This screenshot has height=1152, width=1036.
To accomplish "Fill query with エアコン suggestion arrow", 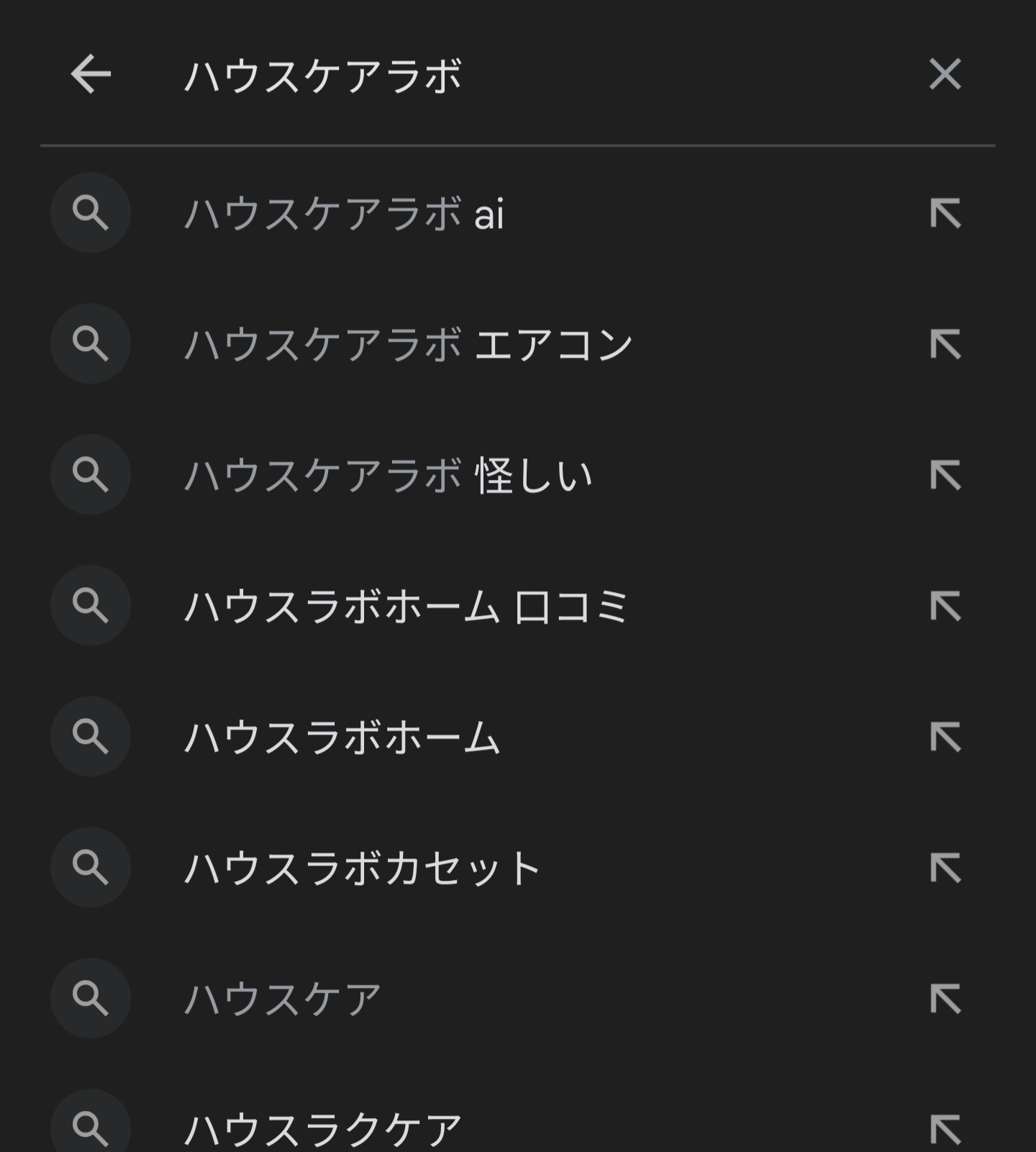I will [x=945, y=345].
